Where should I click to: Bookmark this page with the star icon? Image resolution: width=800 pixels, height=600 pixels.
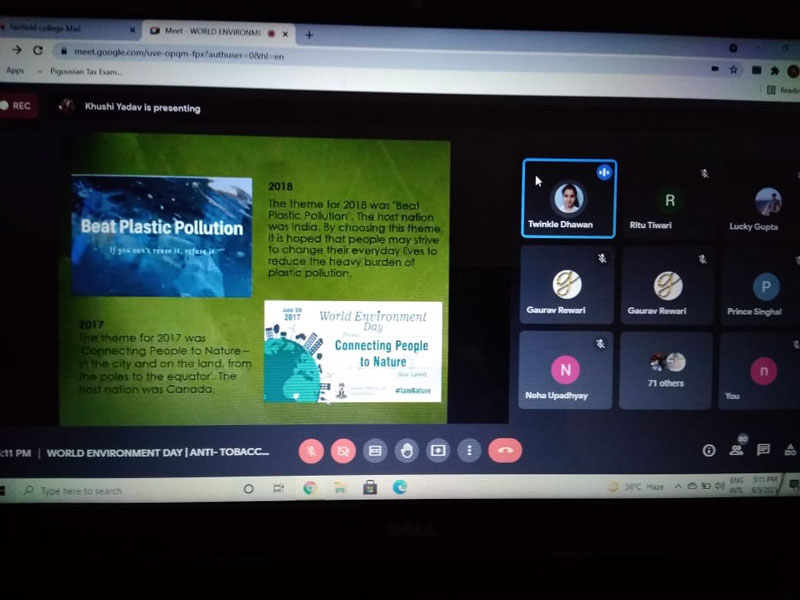coord(733,69)
